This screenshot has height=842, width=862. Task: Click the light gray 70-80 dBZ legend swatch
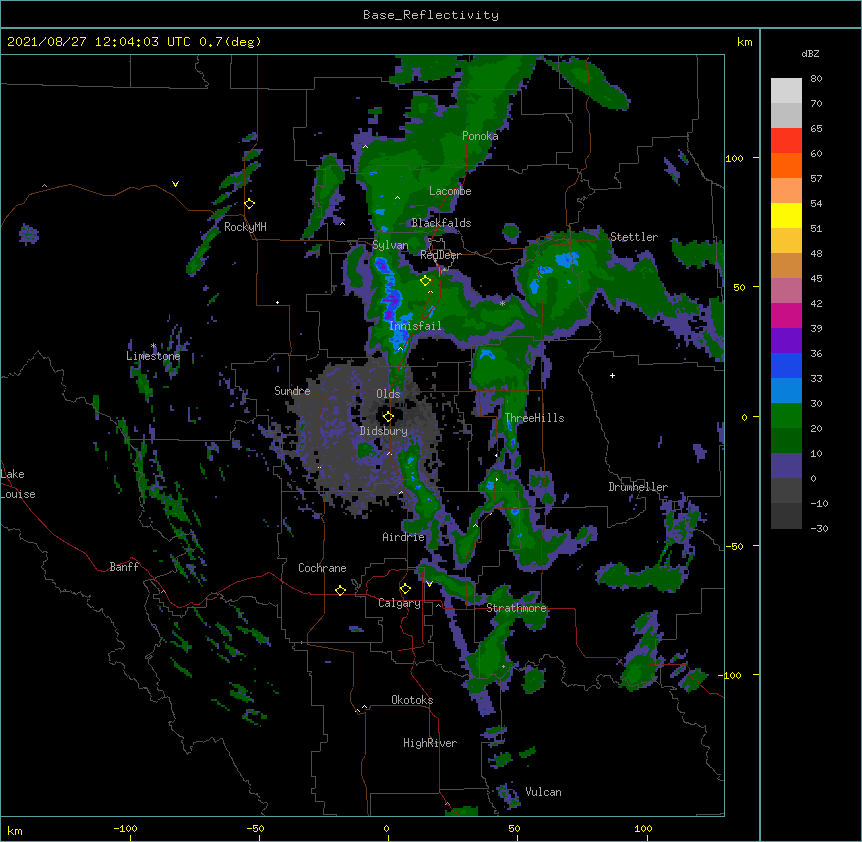786,91
